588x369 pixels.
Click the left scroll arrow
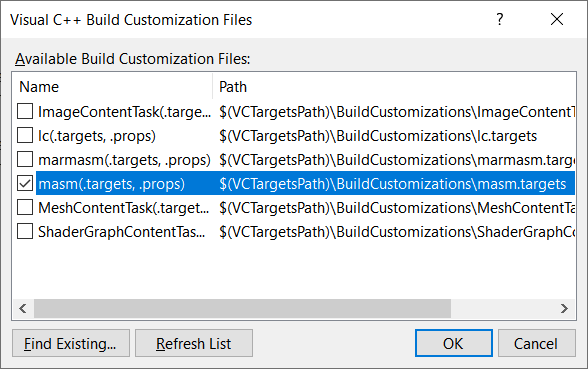click(23, 309)
